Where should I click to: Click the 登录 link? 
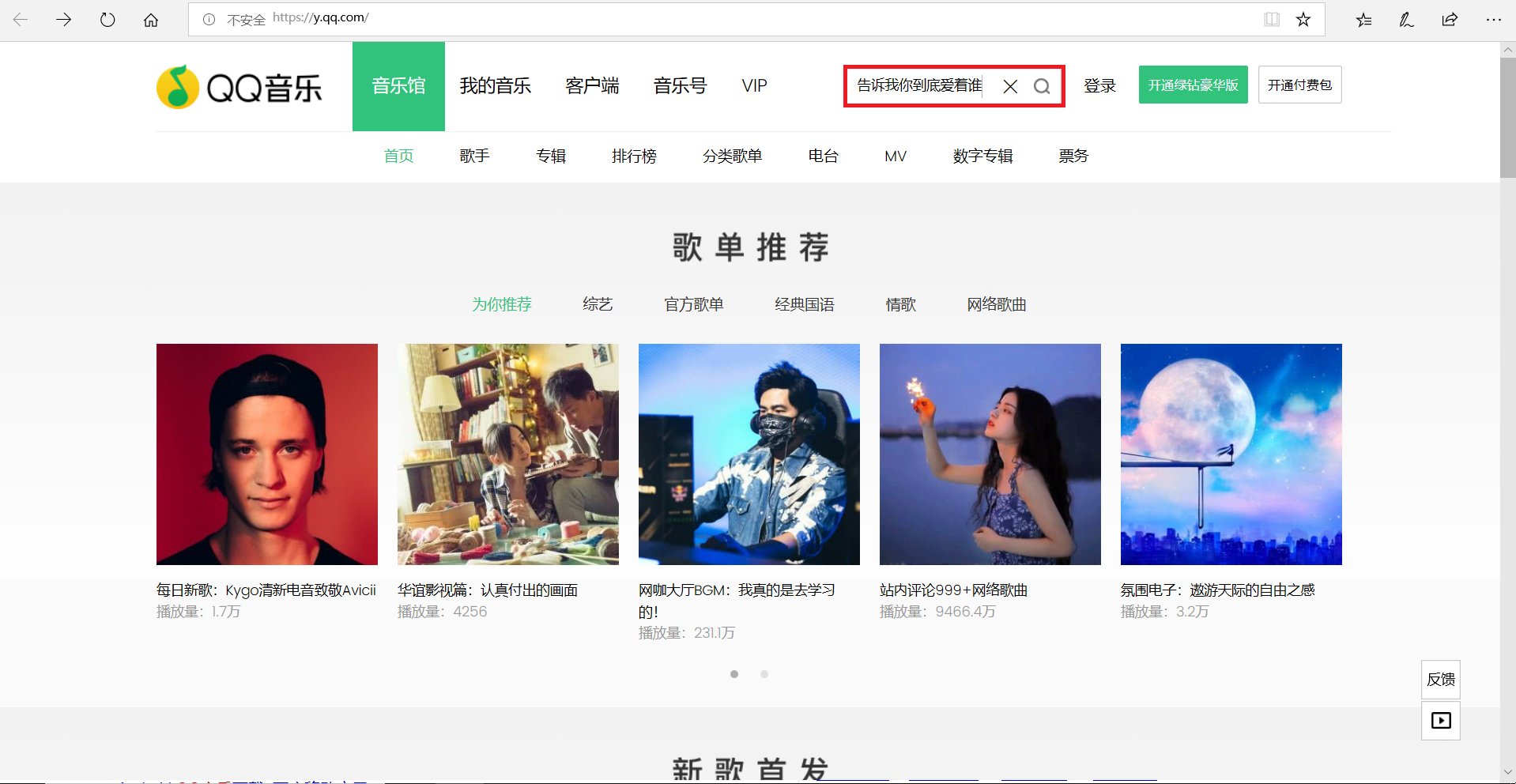tap(1100, 85)
